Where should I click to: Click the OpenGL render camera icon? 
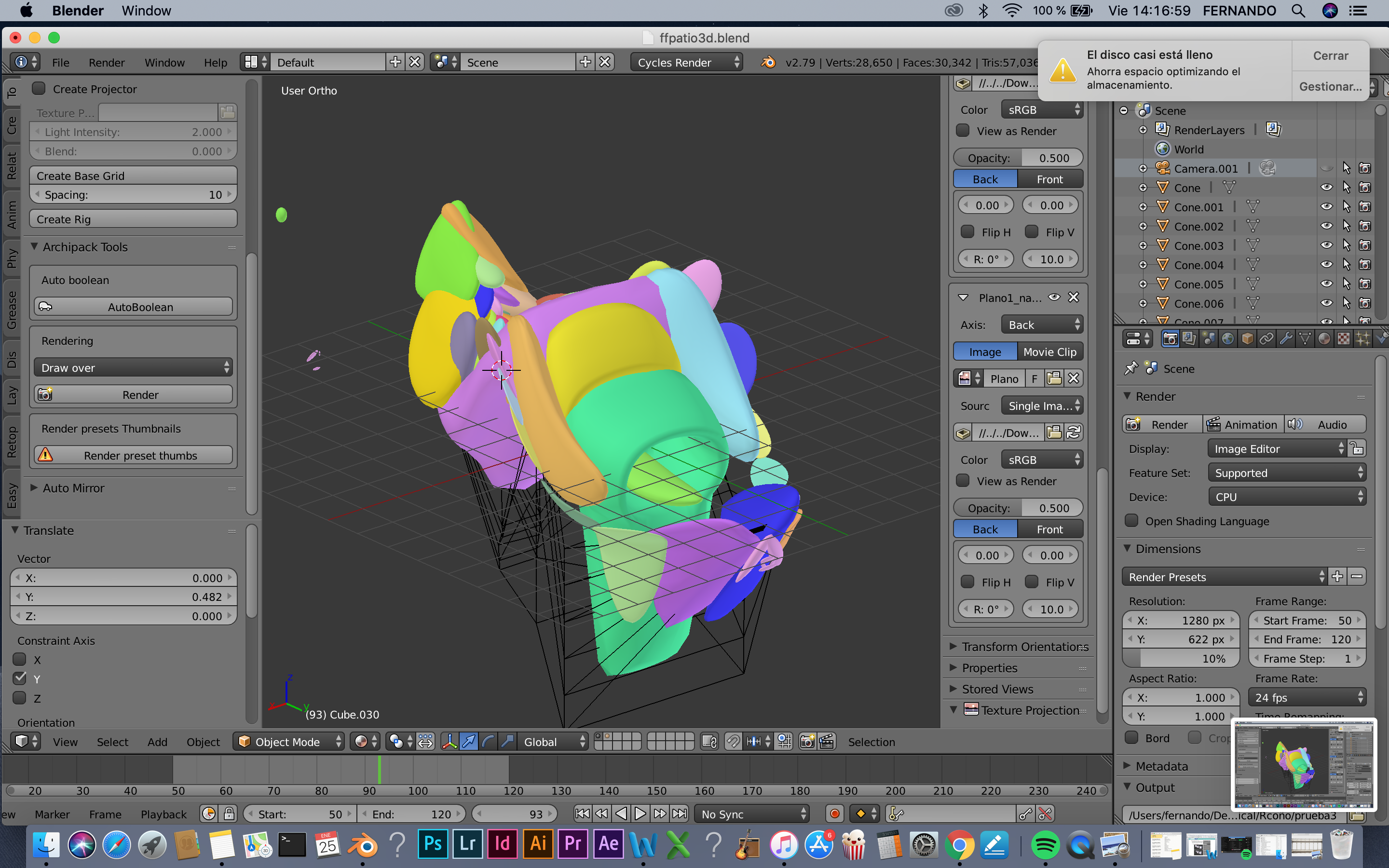tap(807, 742)
